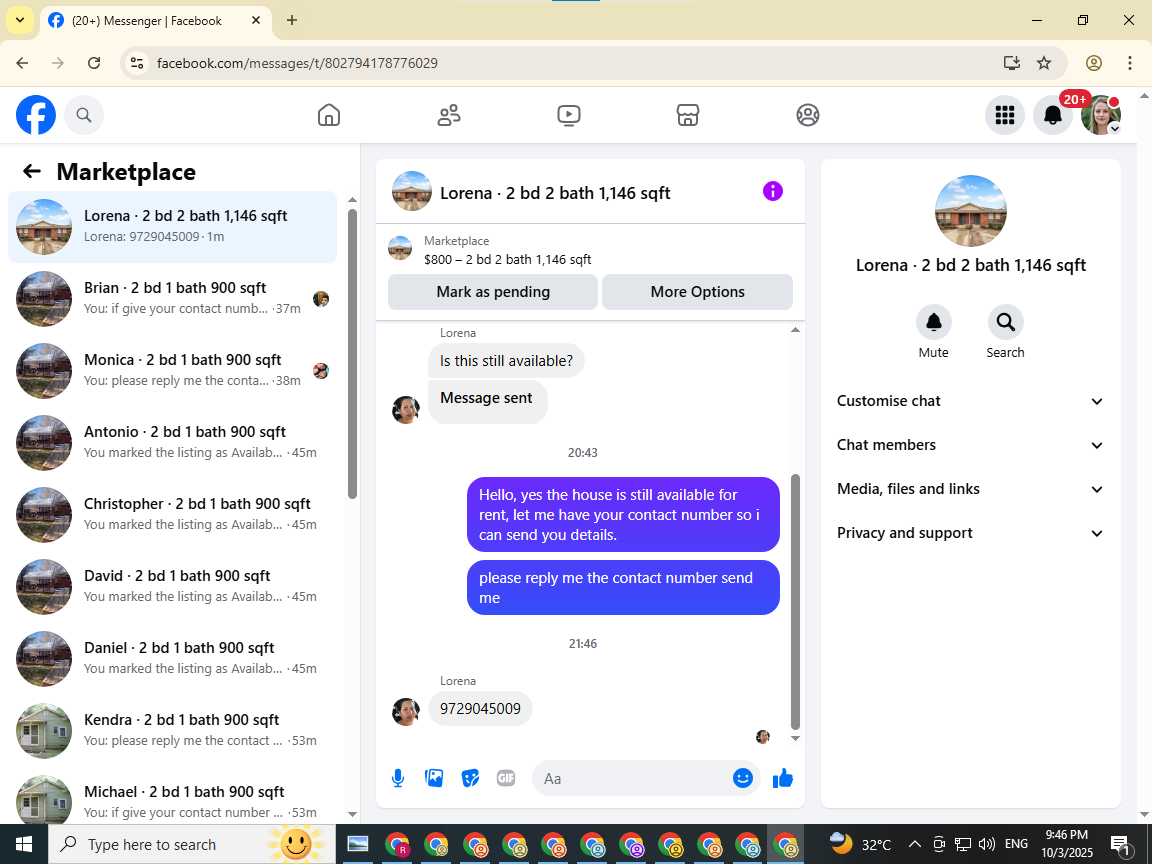Expand the Privacy and support section
This screenshot has height=864, width=1152.
pos(970,533)
